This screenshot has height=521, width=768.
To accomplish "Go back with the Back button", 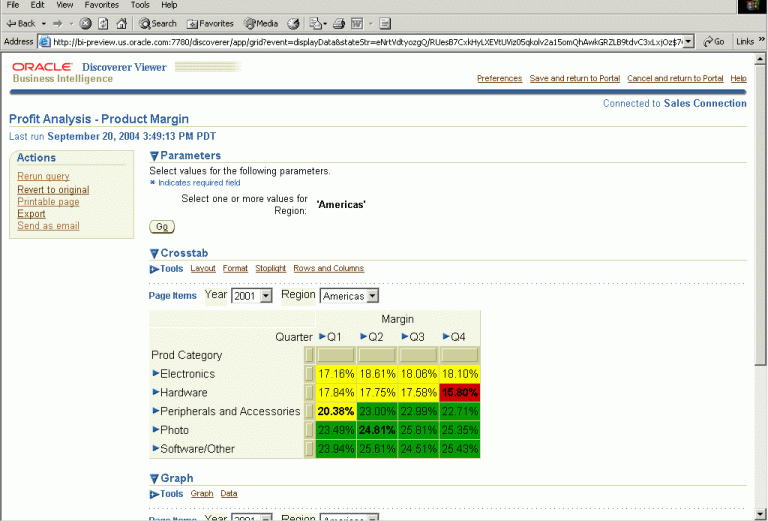I will click(x=21, y=24).
